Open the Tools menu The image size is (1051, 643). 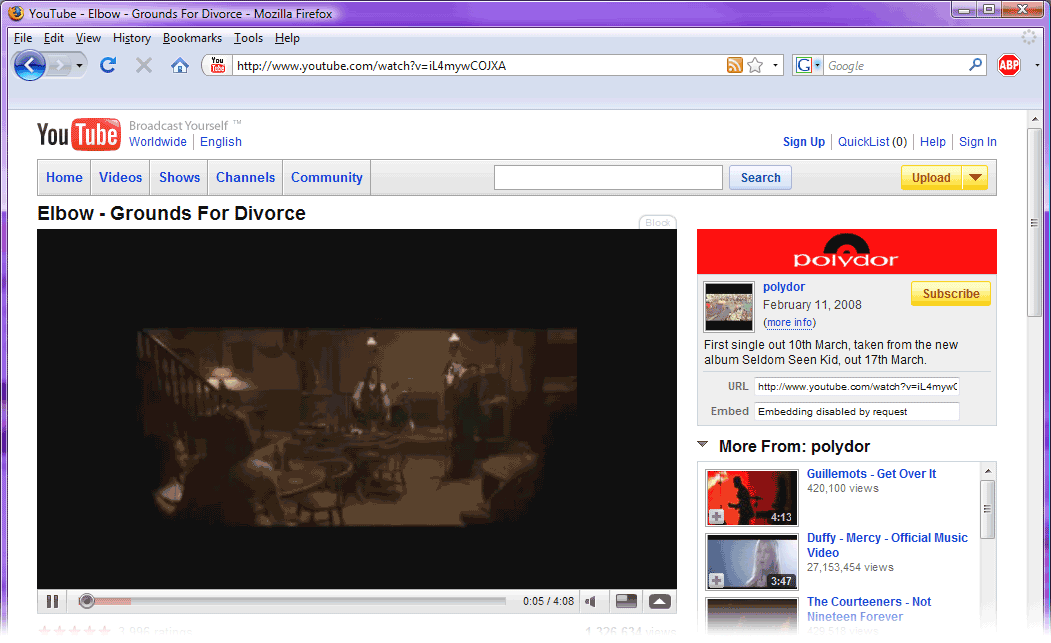[248, 38]
